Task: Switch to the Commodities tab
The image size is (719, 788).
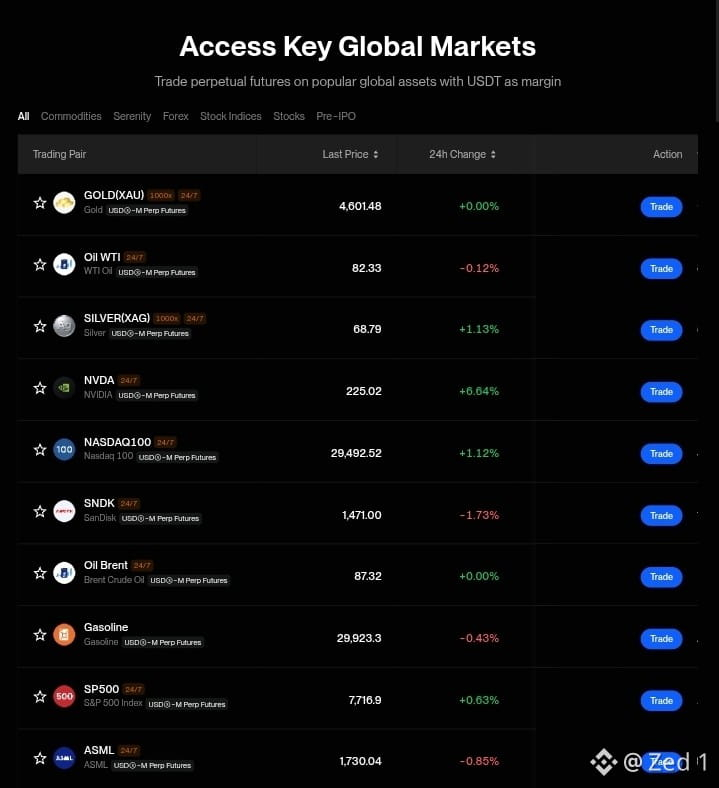Action: pyautogui.click(x=71, y=116)
